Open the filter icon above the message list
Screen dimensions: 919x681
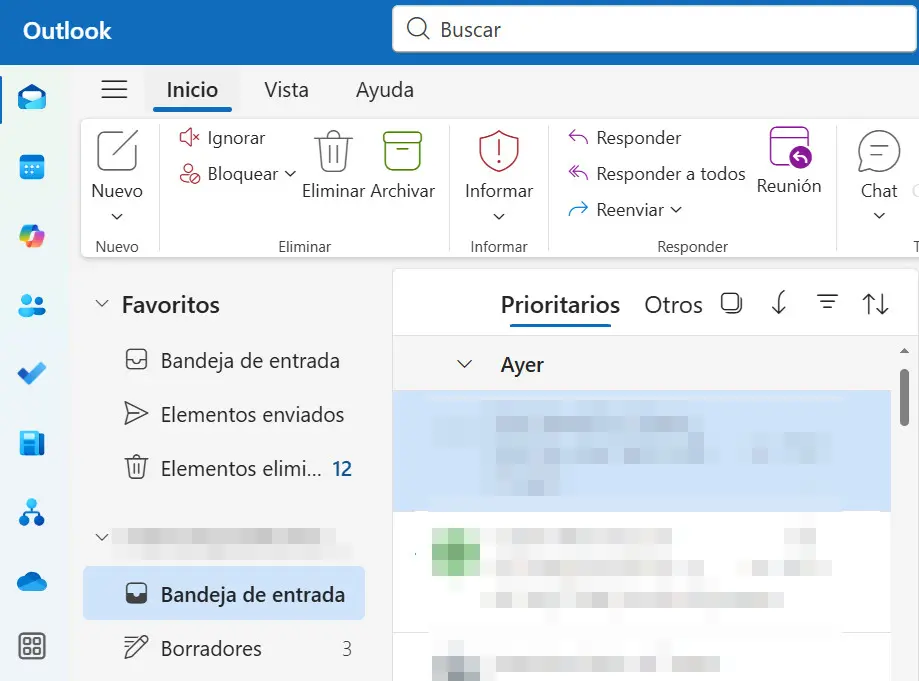(827, 301)
